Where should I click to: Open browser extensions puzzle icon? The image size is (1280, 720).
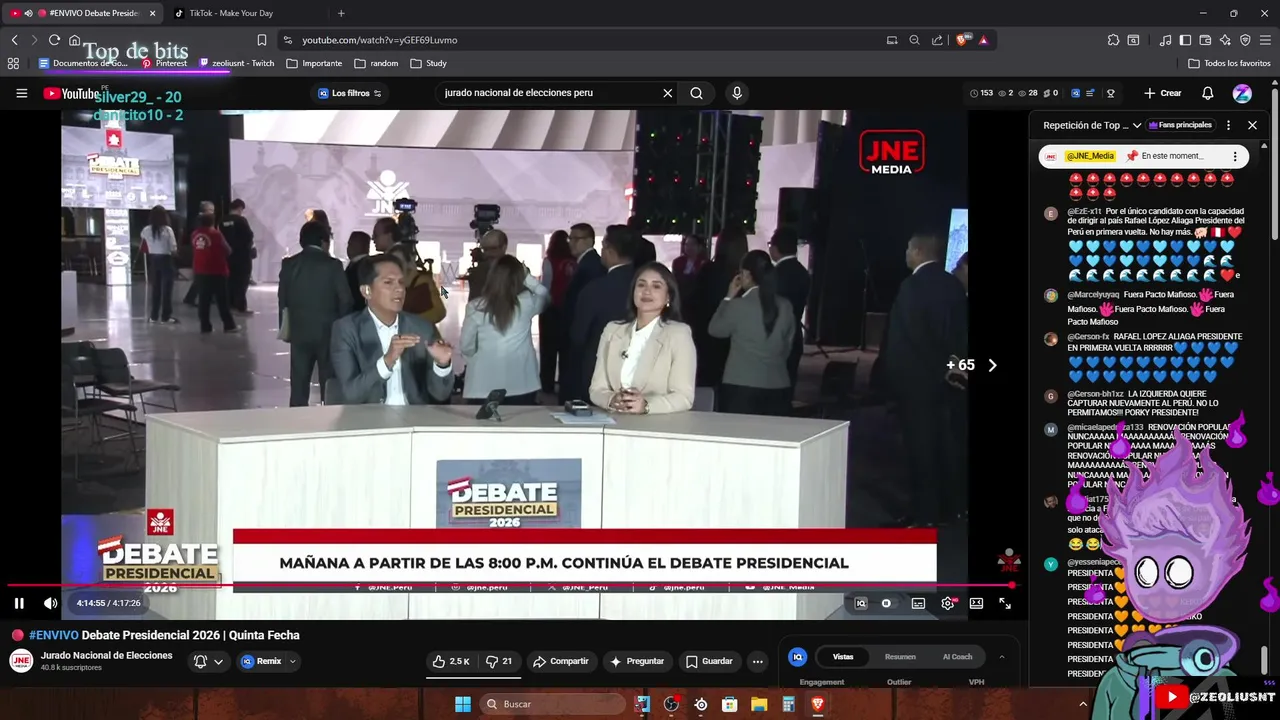point(1113,40)
